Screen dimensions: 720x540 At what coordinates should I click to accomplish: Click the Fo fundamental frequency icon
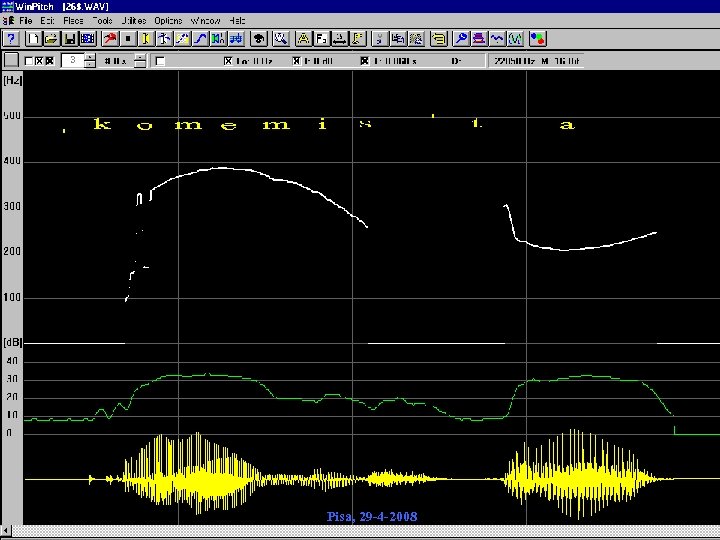[321, 39]
